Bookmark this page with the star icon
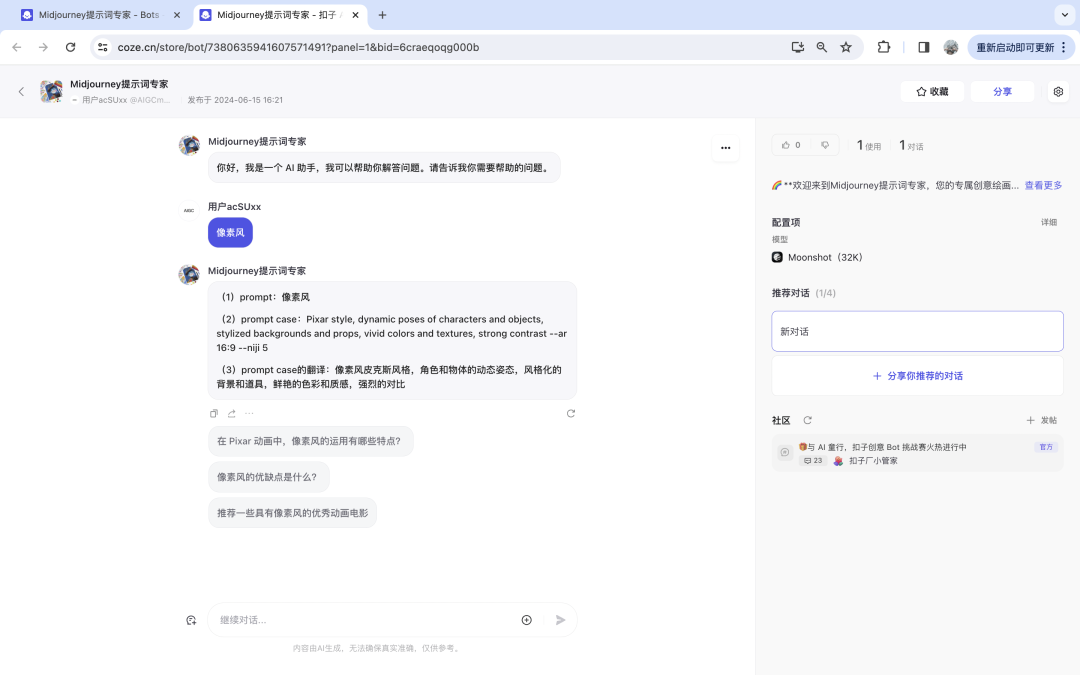 [x=846, y=47]
